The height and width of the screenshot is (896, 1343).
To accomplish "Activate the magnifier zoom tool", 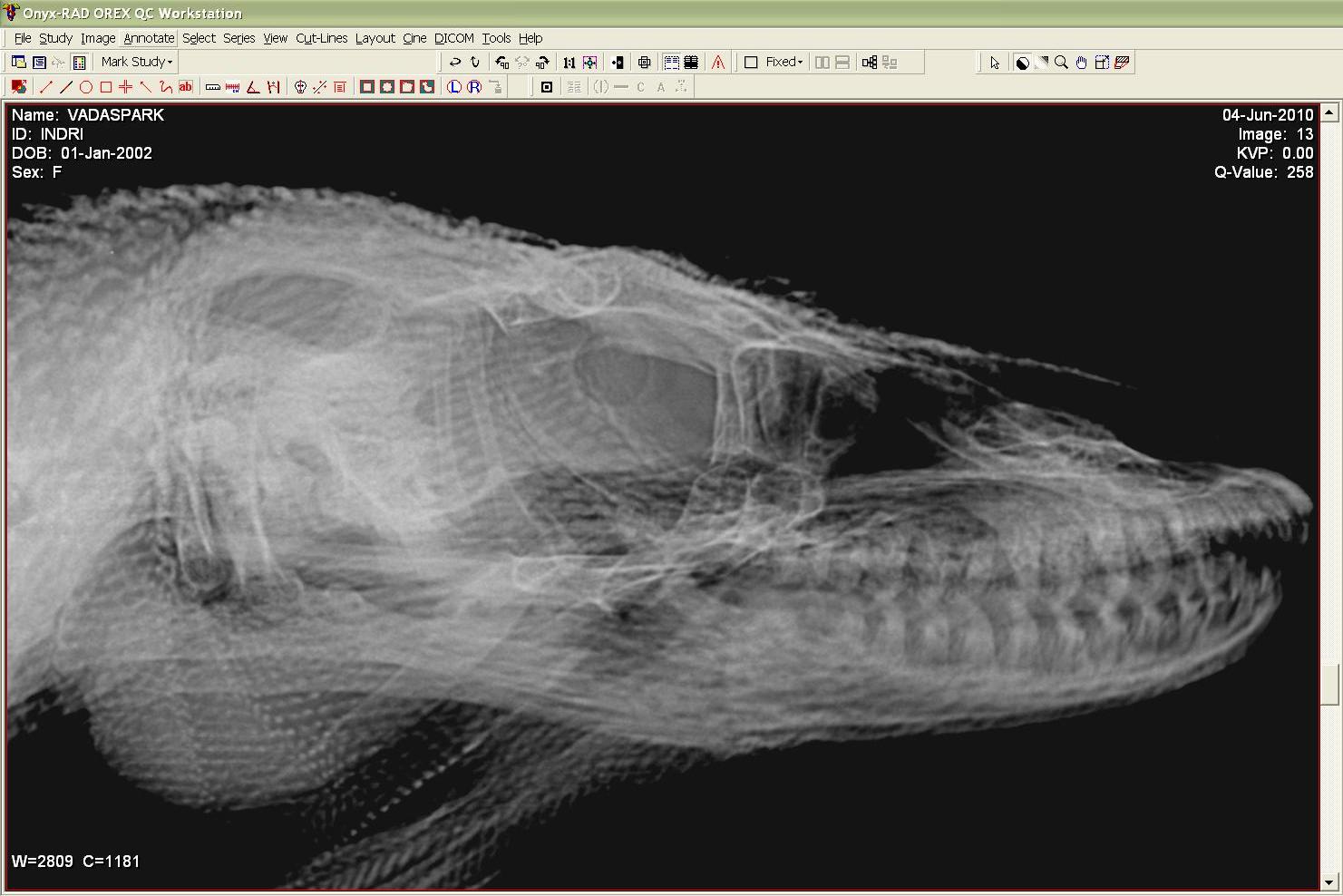I will (x=1061, y=62).
